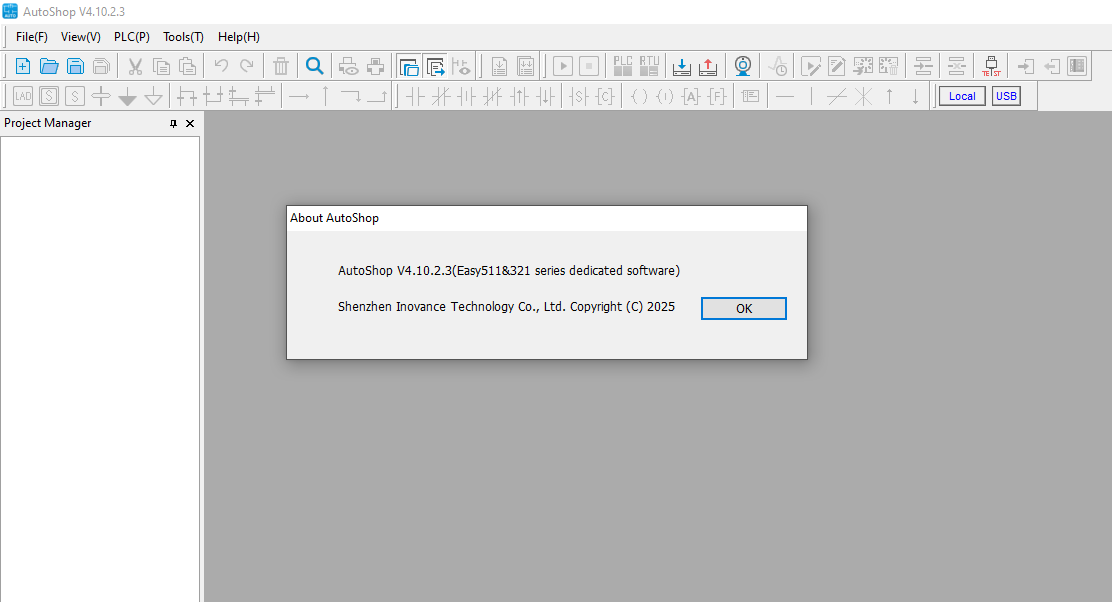Open the PLC(P) menu
1112x602 pixels.
(x=132, y=37)
